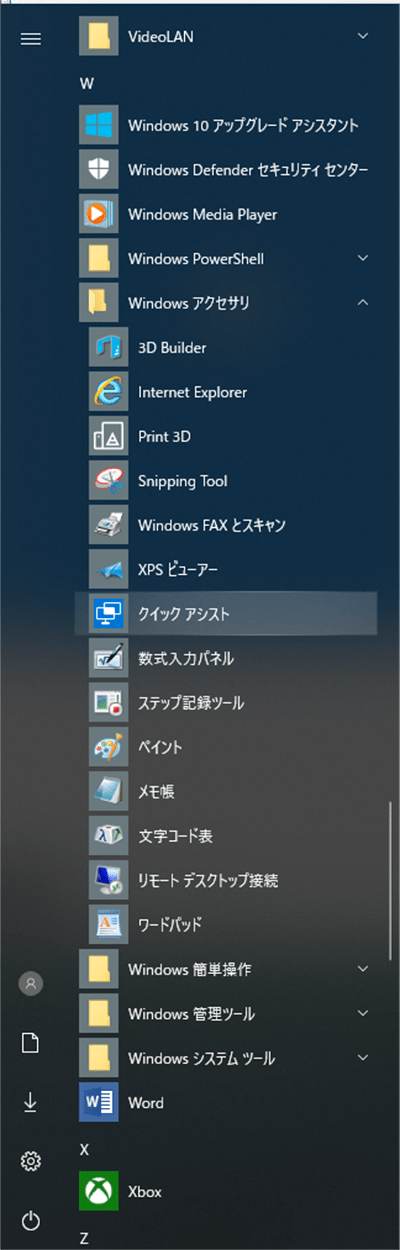
Task: Open the hamburger menu at top
Action: click(x=31, y=38)
